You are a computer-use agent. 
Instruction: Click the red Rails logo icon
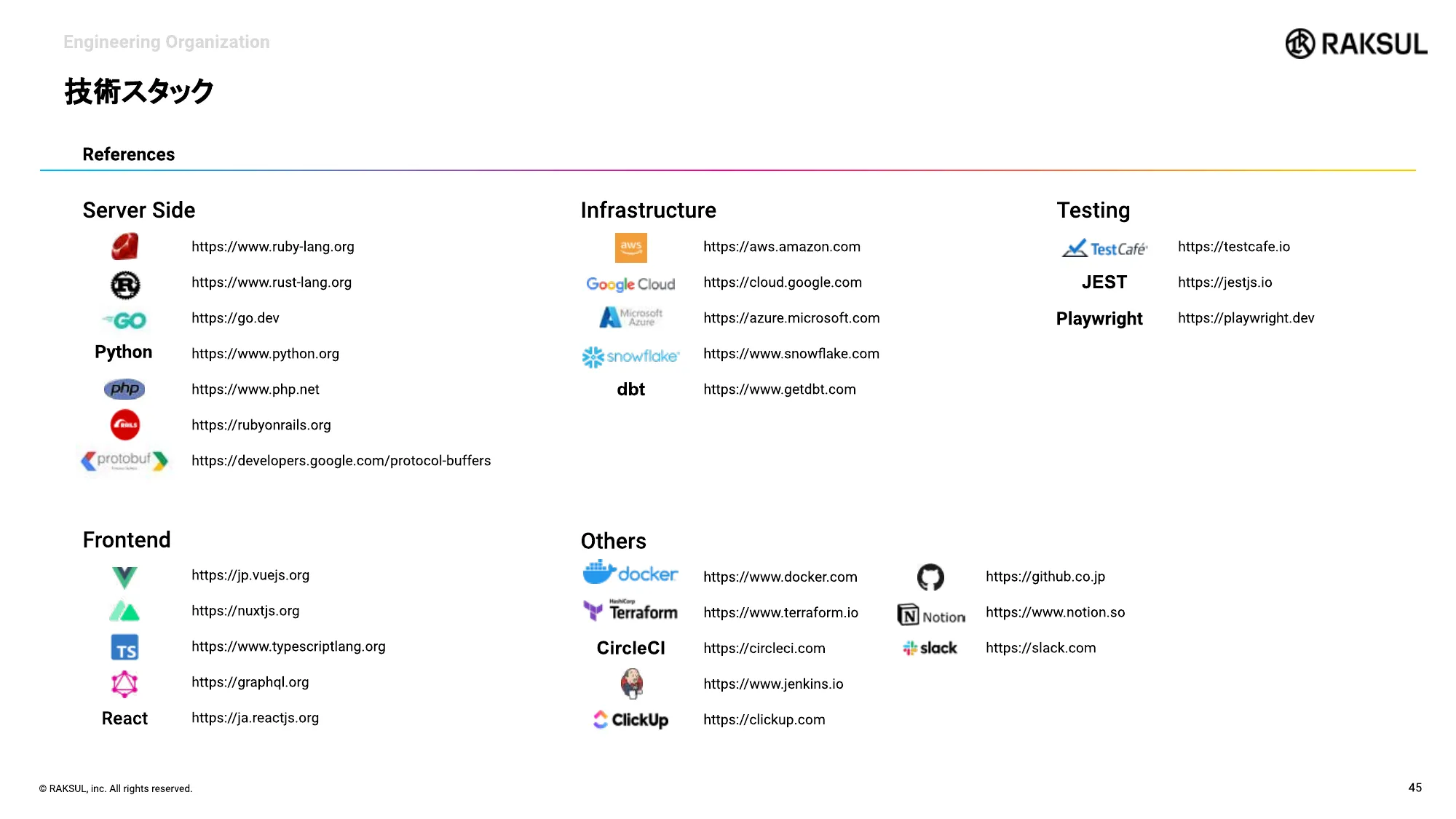125,425
